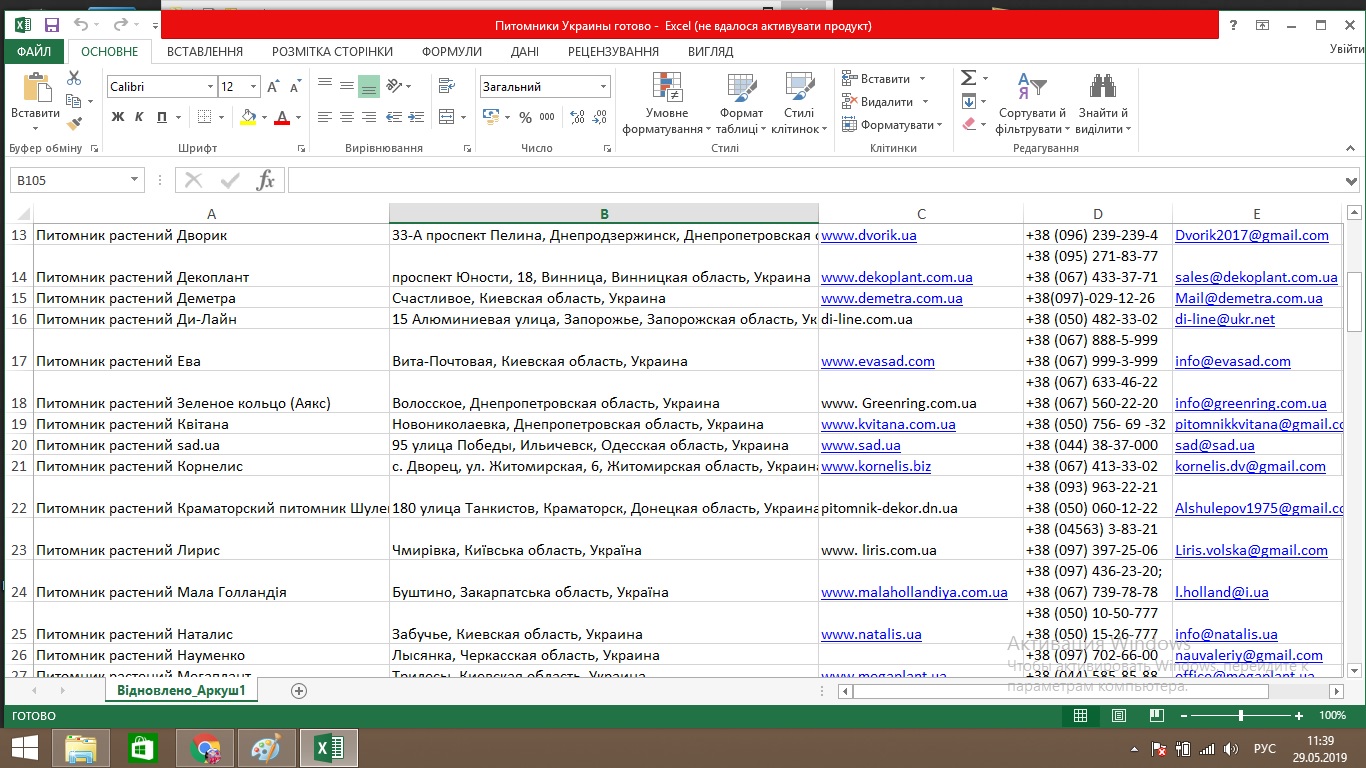
Task: Click the Percent Style icon
Action: pyautogui.click(x=525, y=118)
